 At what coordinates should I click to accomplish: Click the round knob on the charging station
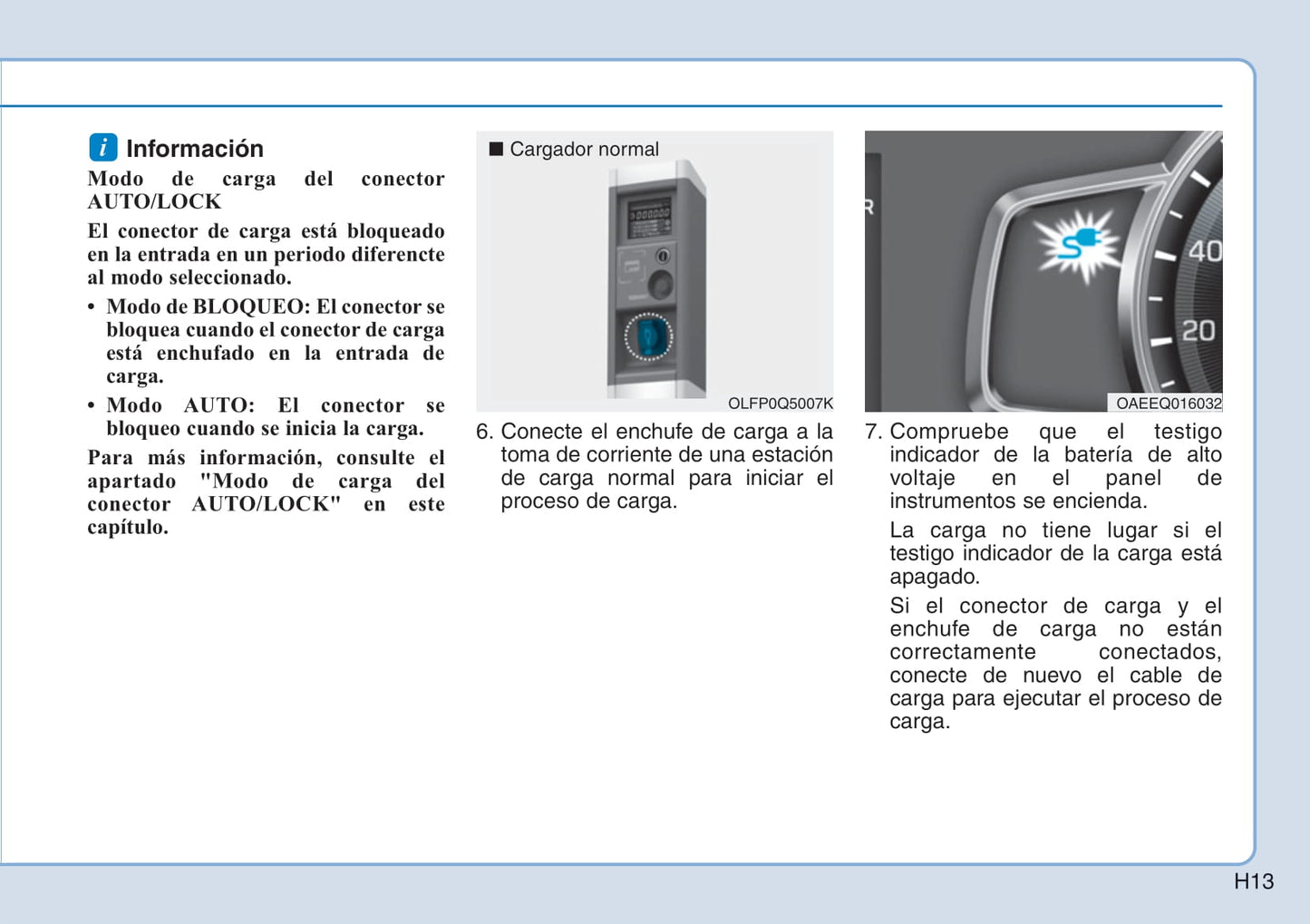pos(662,284)
